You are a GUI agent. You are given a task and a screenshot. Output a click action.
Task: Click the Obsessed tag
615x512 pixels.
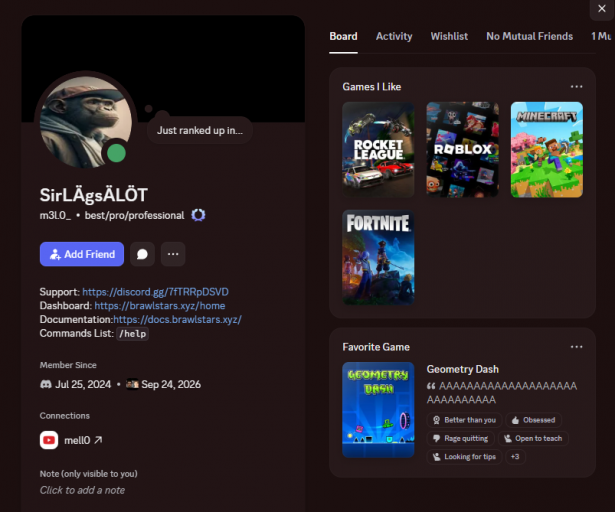[533, 420]
